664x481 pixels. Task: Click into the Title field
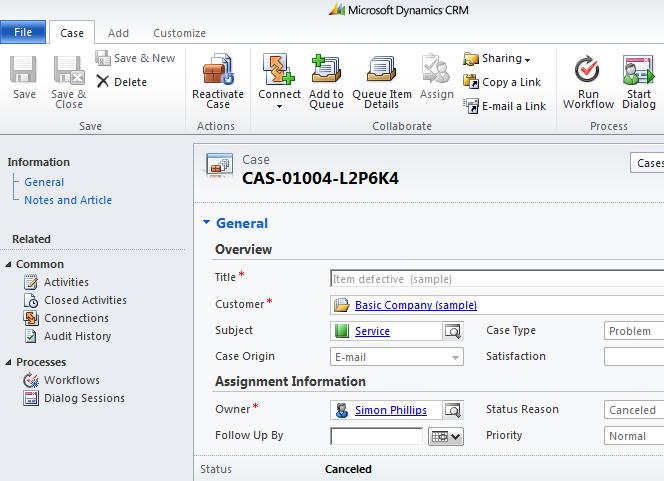coord(497,279)
